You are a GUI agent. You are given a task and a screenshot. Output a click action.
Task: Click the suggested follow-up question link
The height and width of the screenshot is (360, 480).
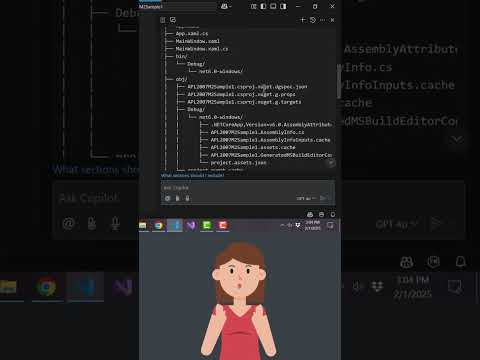coord(192,175)
